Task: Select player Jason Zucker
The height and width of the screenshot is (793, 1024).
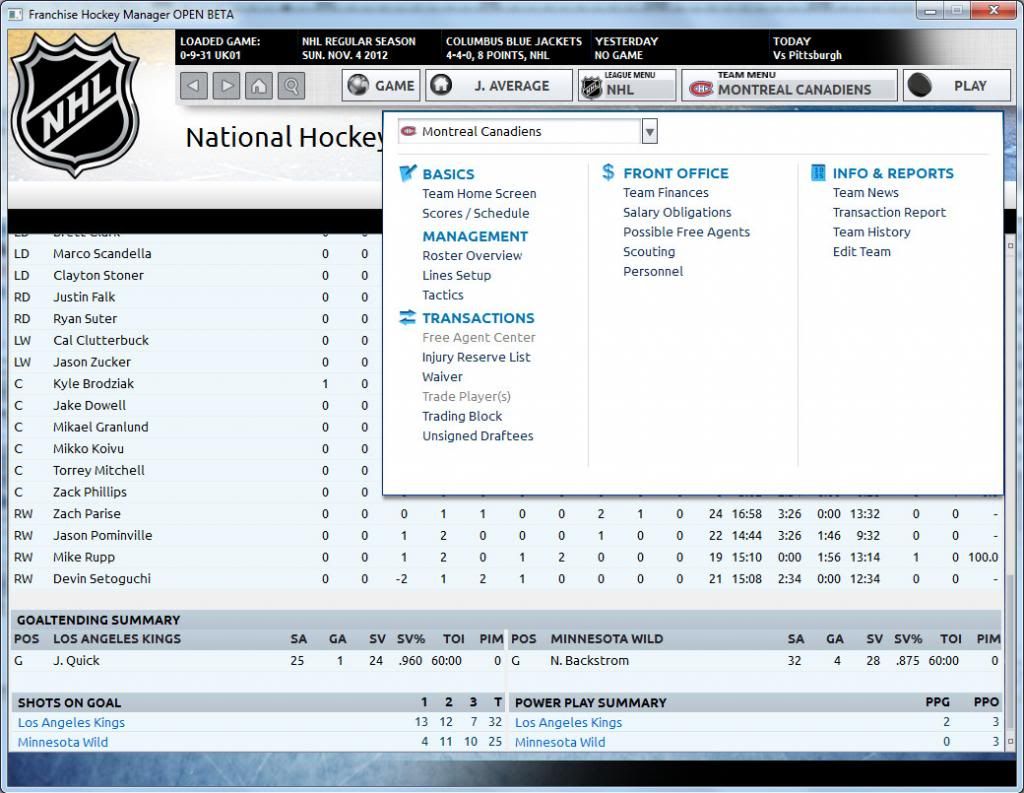Action: click(x=91, y=362)
